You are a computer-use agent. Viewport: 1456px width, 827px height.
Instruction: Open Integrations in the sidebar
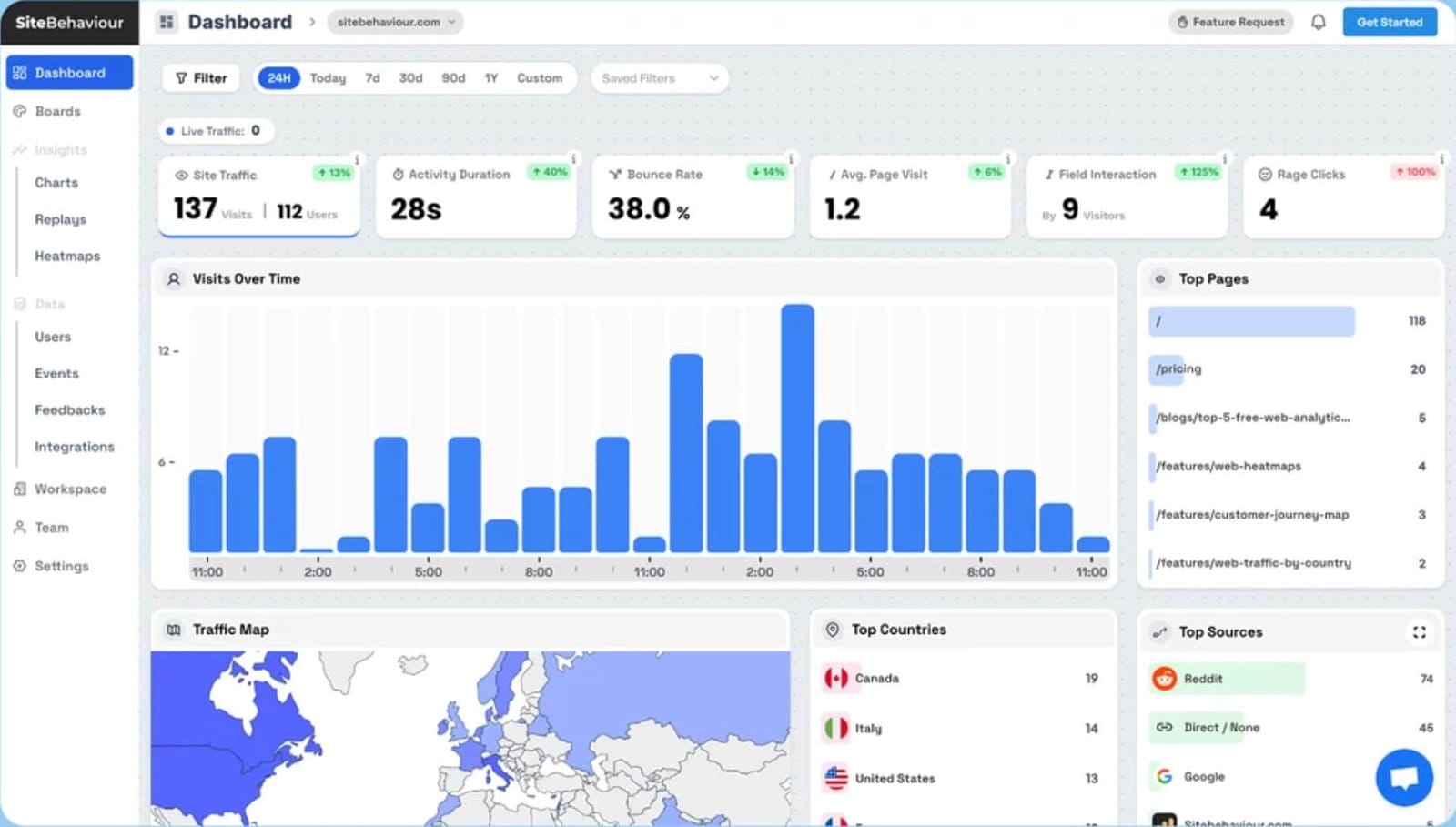pyautogui.click(x=75, y=447)
